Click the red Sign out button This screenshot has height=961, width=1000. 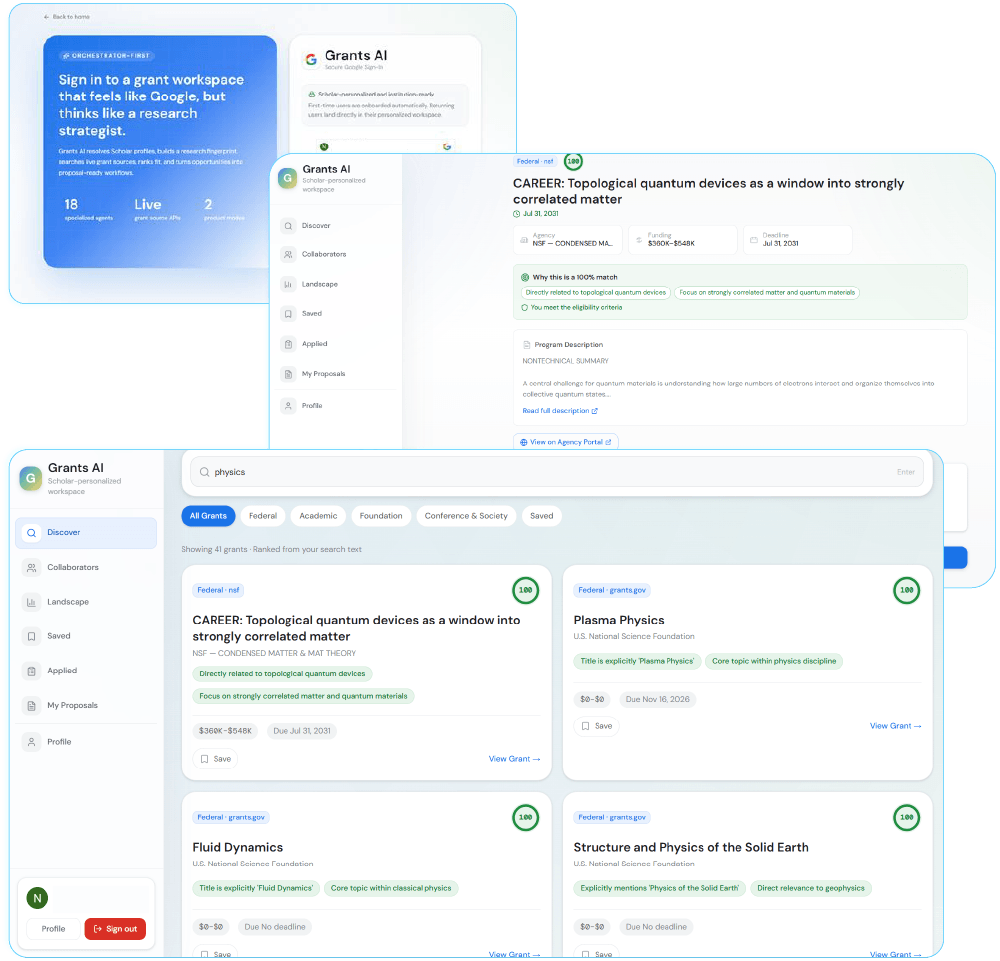click(115, 929)
